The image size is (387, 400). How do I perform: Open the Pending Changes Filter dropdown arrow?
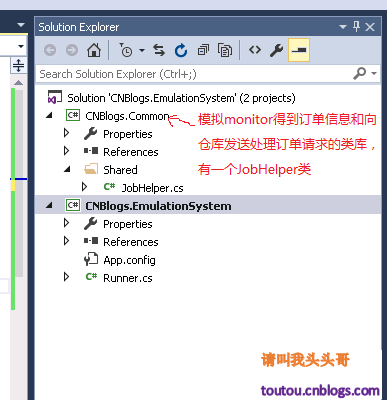point(142,50)
